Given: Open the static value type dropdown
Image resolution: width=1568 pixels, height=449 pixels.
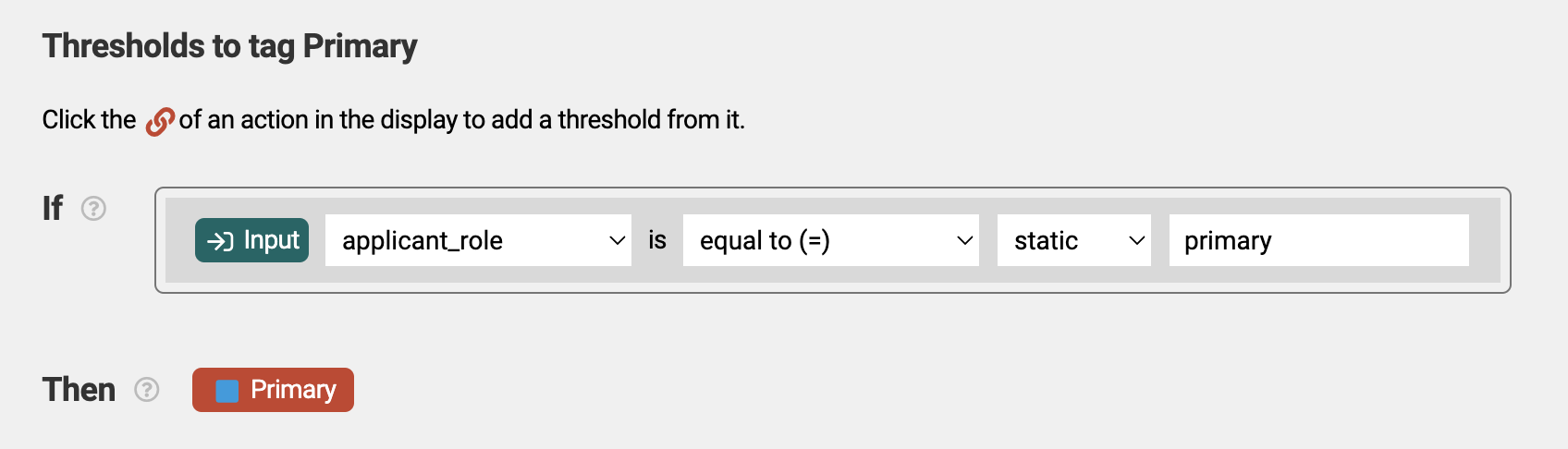Looking at the screenshot, I should coord(1074,240).
